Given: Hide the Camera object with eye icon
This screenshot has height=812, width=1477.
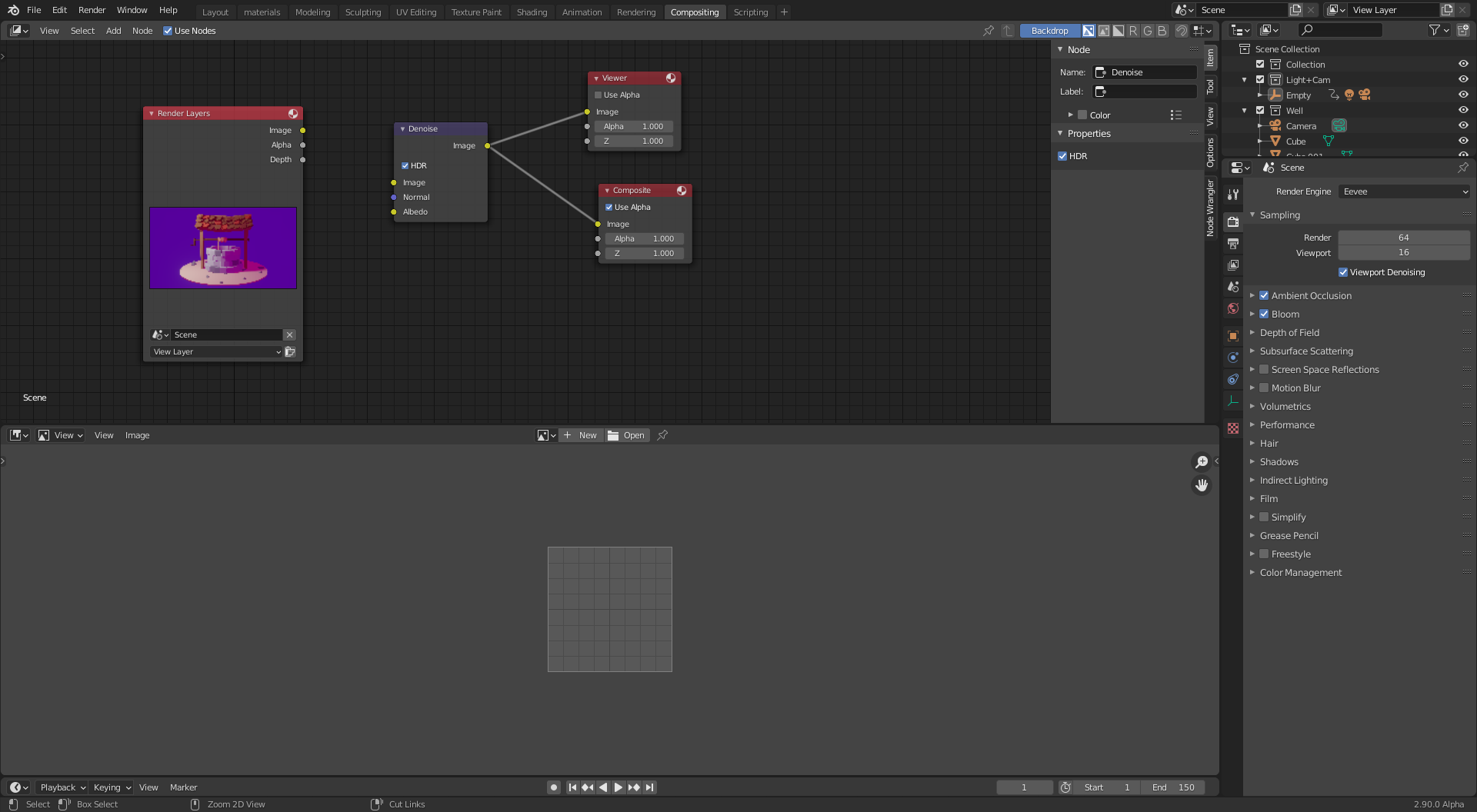Looking at the screenshot, I should click(x=1463, y=125).
